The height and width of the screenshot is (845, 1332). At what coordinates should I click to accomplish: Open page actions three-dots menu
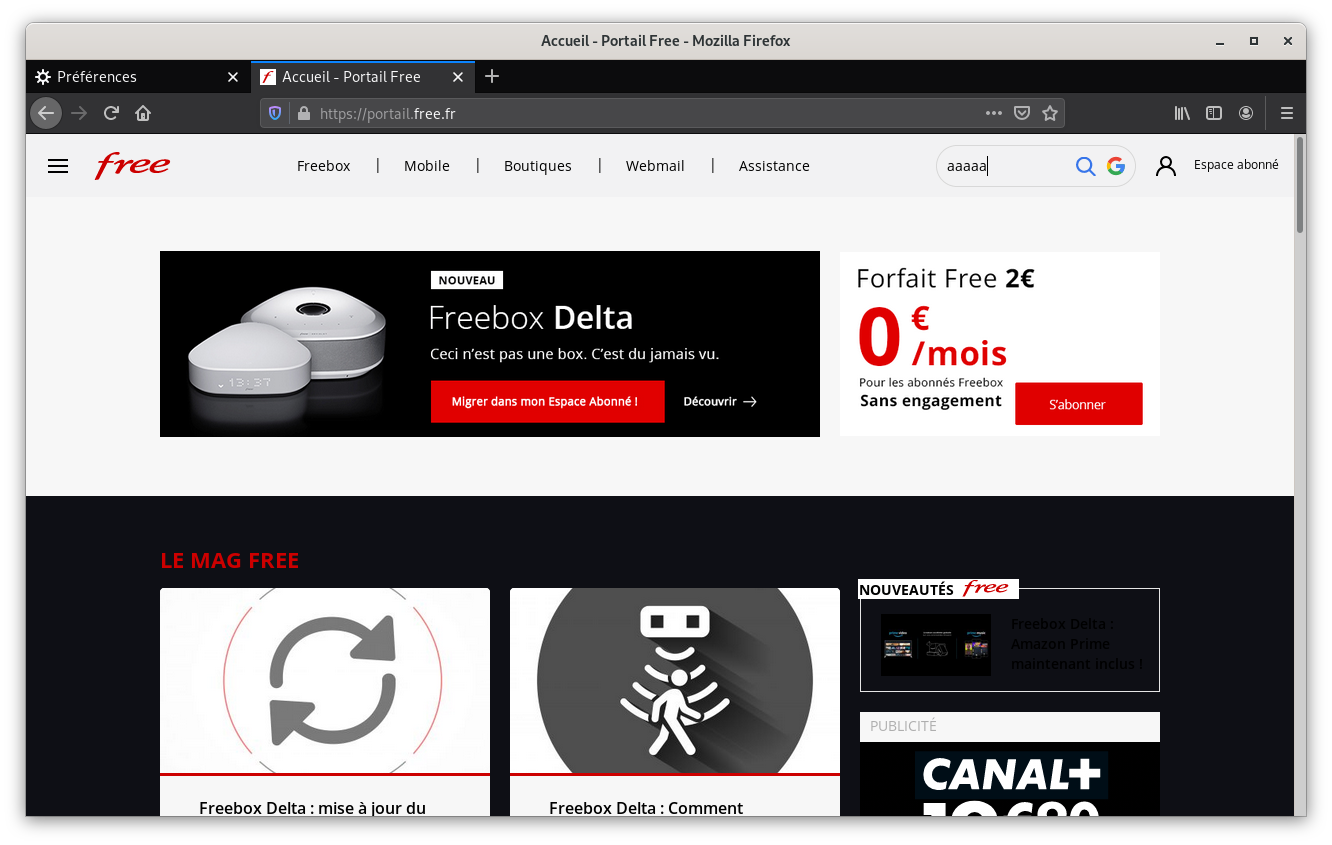(993, 113)
